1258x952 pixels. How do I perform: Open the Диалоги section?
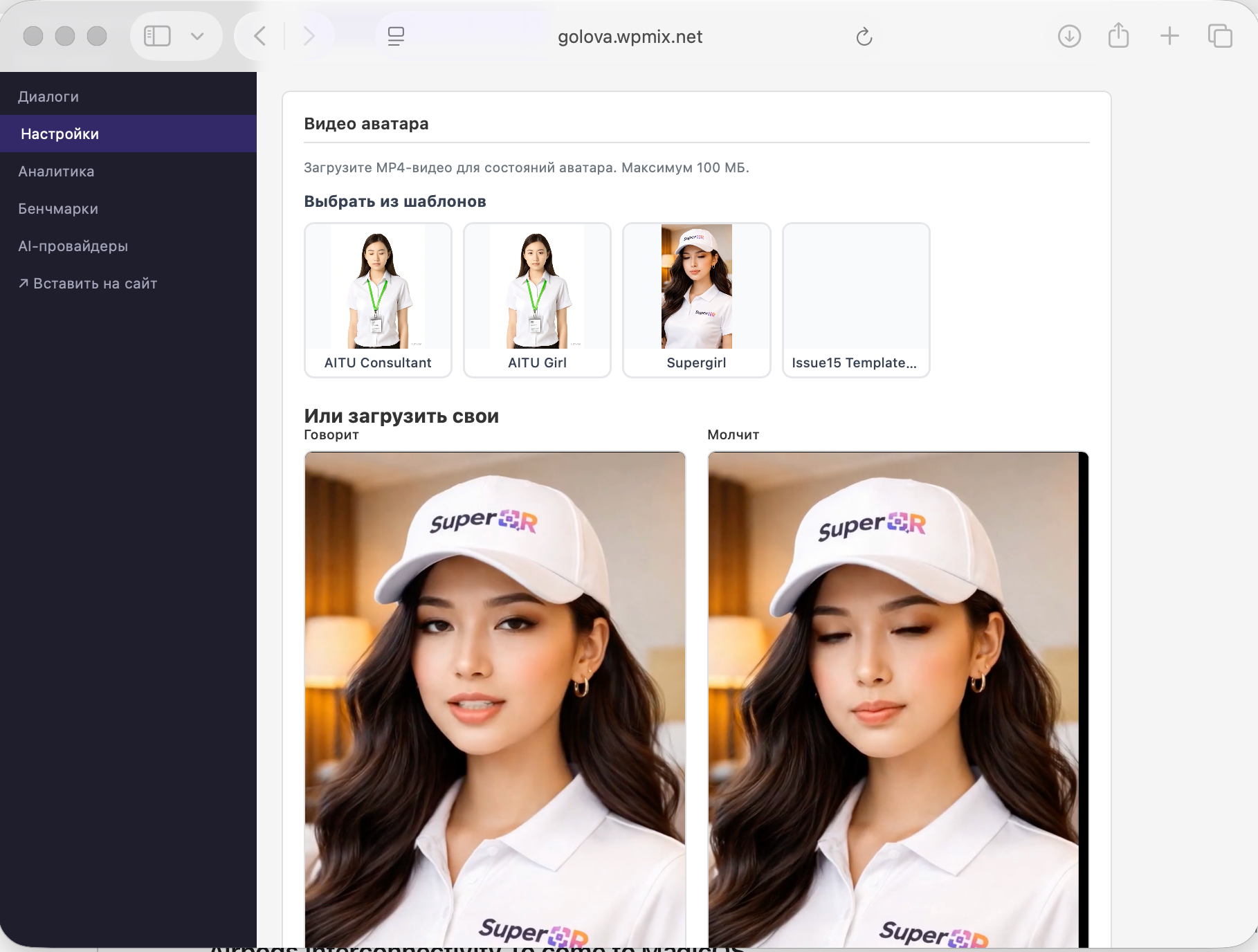pos(128,96)
